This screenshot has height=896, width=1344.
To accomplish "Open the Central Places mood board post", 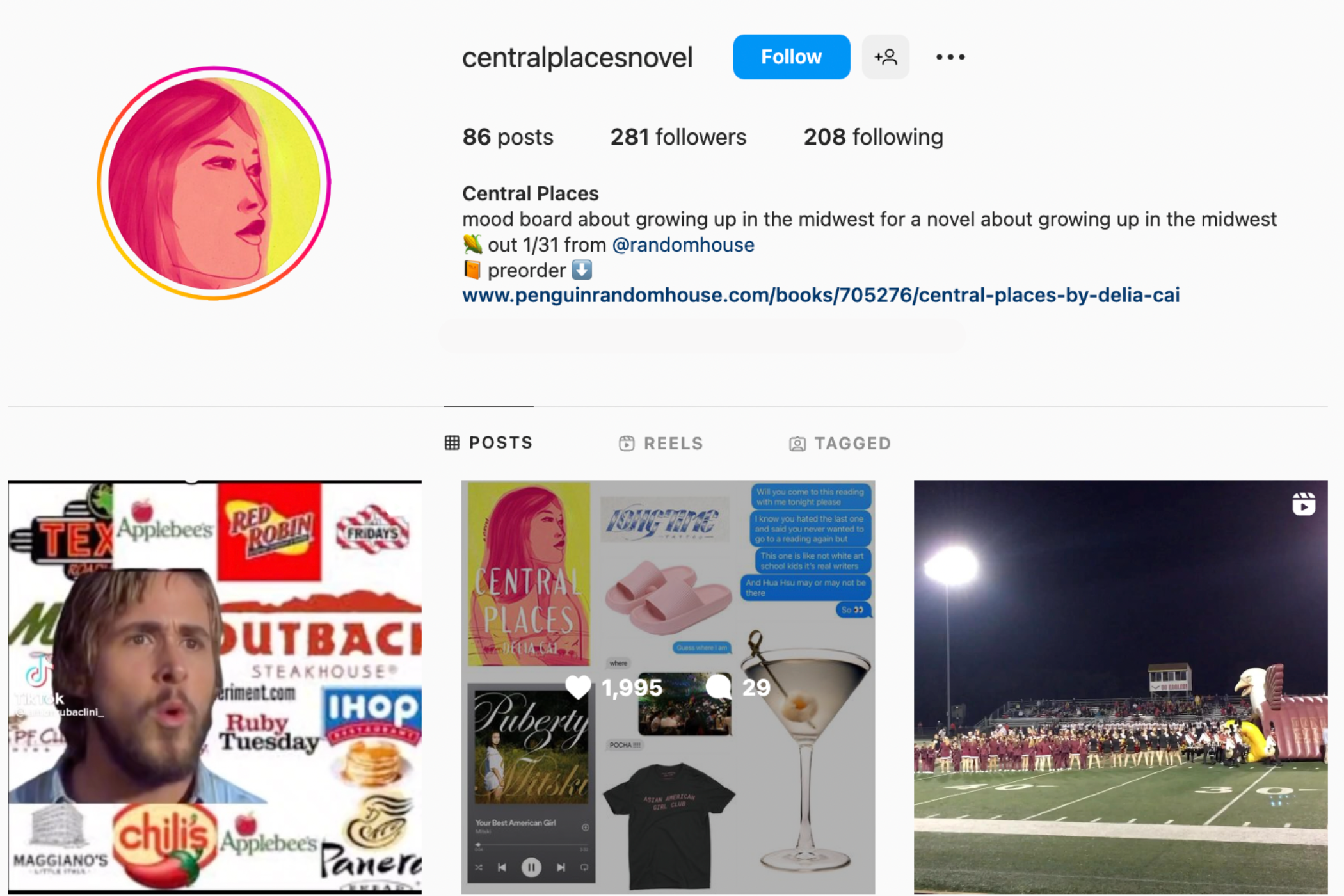I will pos(668,687).
